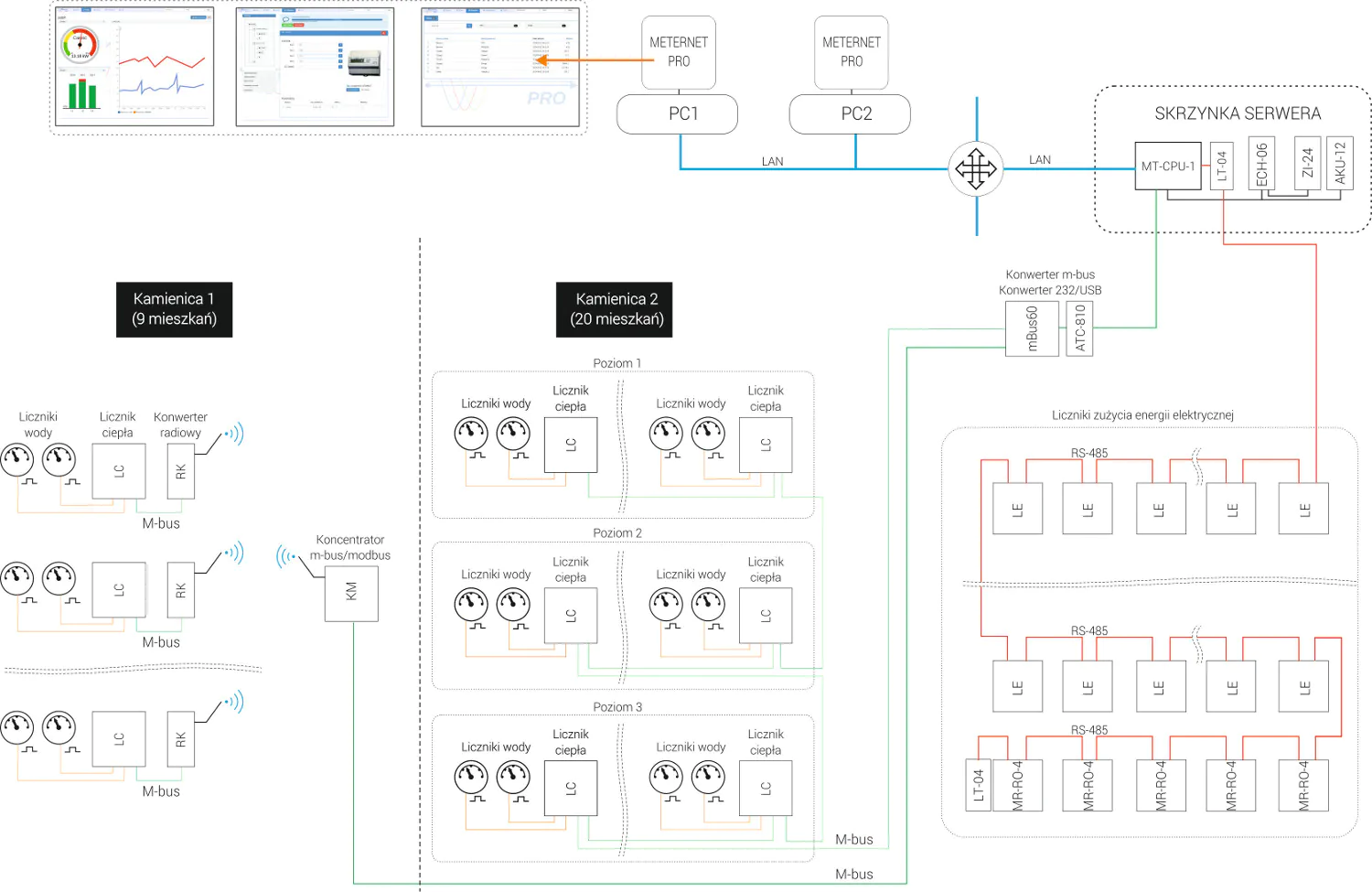This screenshot has width=1372, height=892.
Task: Select the LT-04 module next to MT-CPU-1
Action: (x=1222, y=167)
